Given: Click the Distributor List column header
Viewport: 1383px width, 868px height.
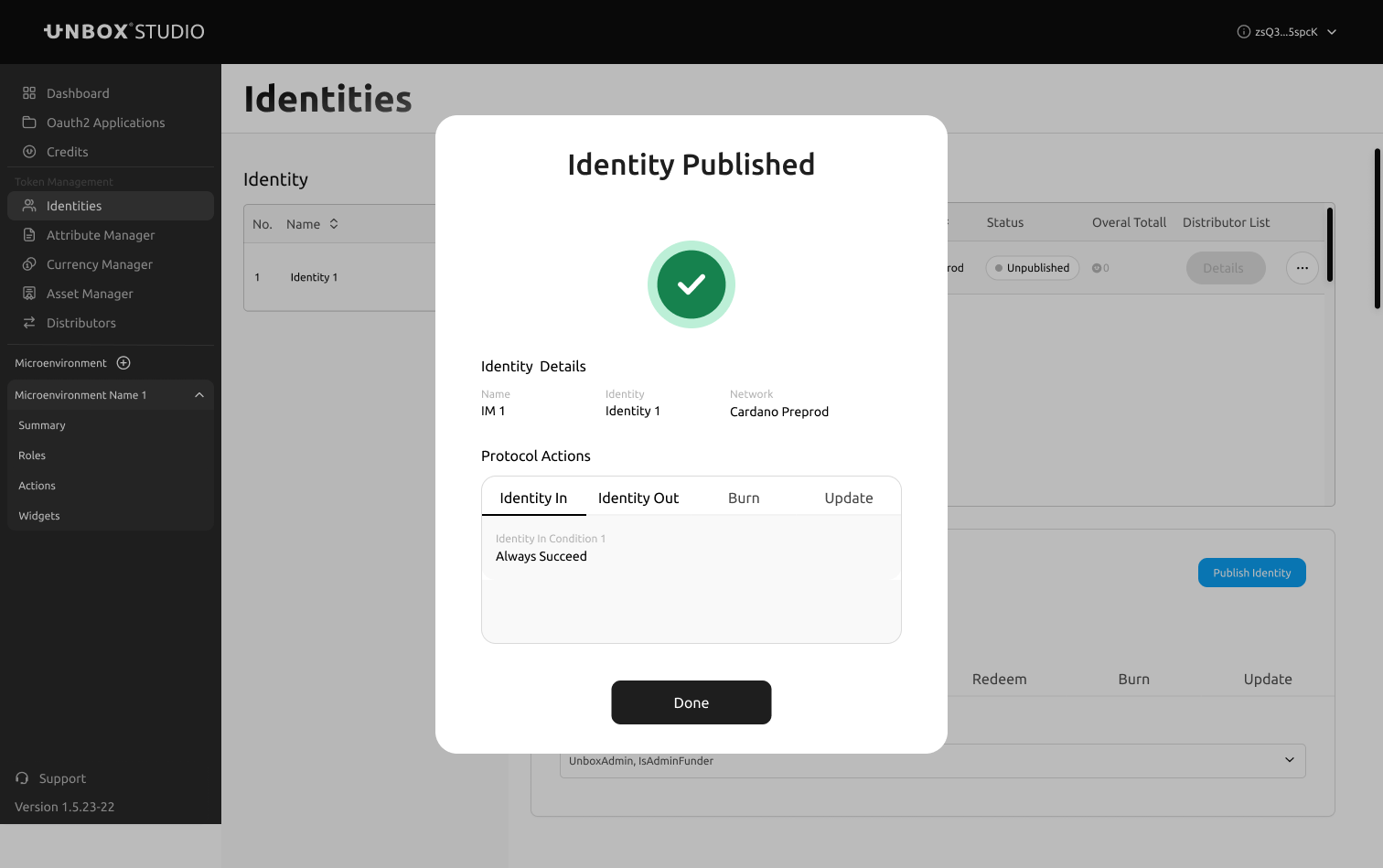Looking at the screenshot, I should [x=1227, y=222].
